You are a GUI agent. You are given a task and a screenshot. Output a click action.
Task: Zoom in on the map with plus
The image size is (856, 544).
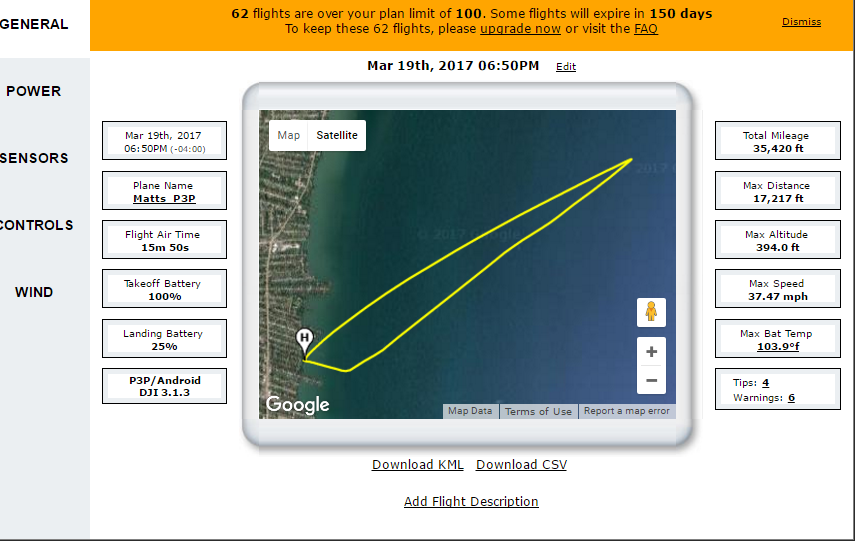click(651, 352)
